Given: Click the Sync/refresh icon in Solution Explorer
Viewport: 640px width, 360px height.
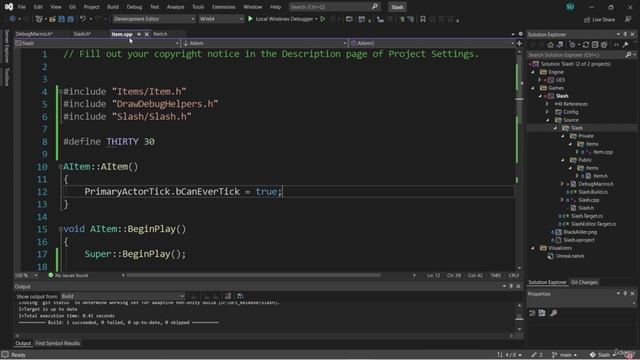Looking at the screenshot, I should pos(586,45).
